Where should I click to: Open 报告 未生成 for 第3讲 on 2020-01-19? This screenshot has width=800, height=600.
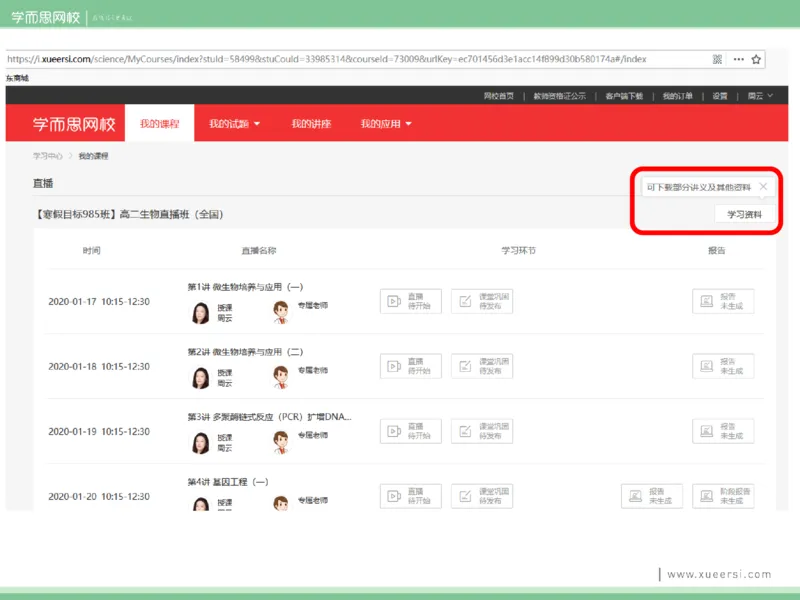tap(723, 431)
